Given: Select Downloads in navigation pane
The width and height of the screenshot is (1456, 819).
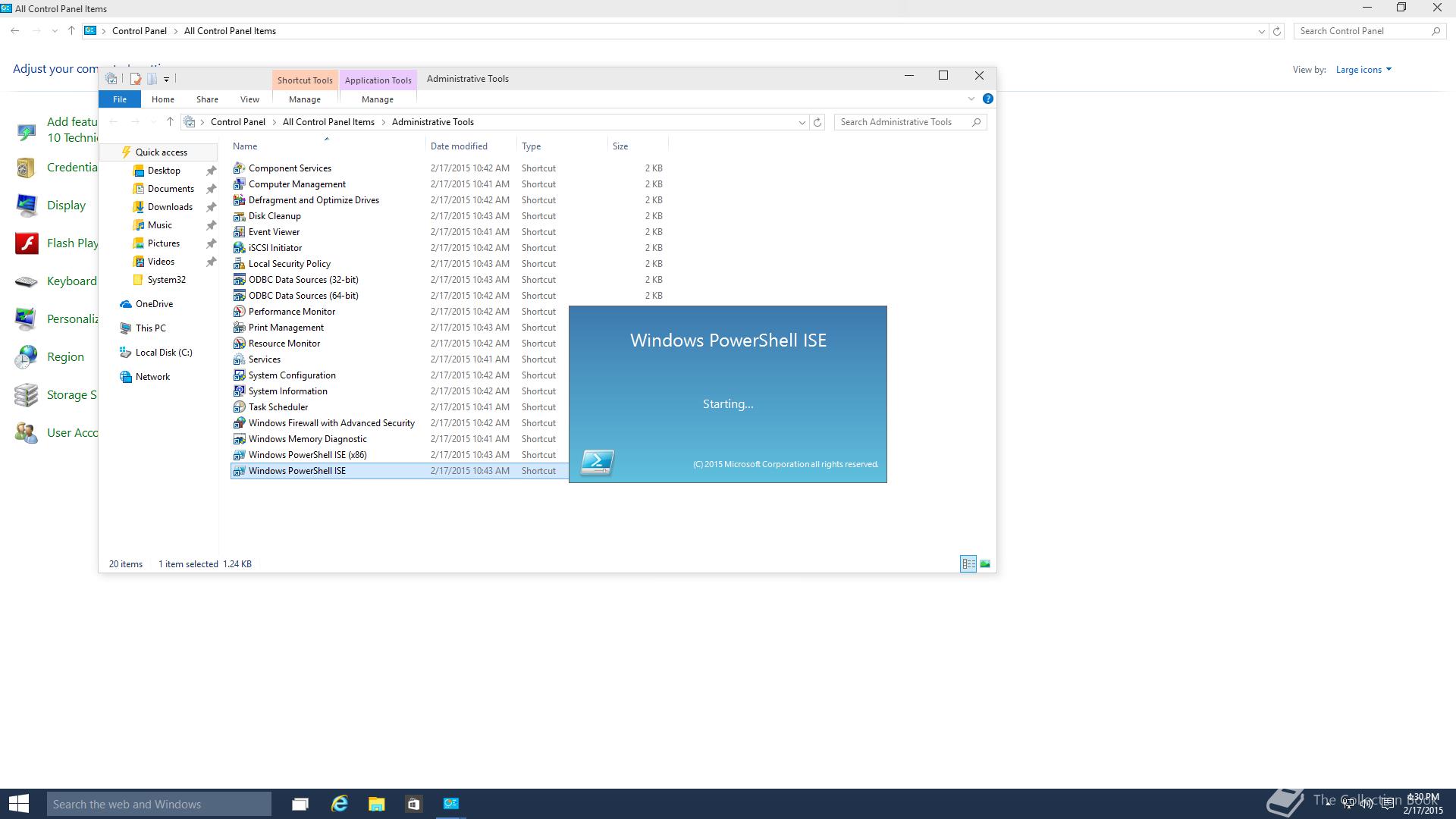Looking at the screenshot, I should click(170, 207).
